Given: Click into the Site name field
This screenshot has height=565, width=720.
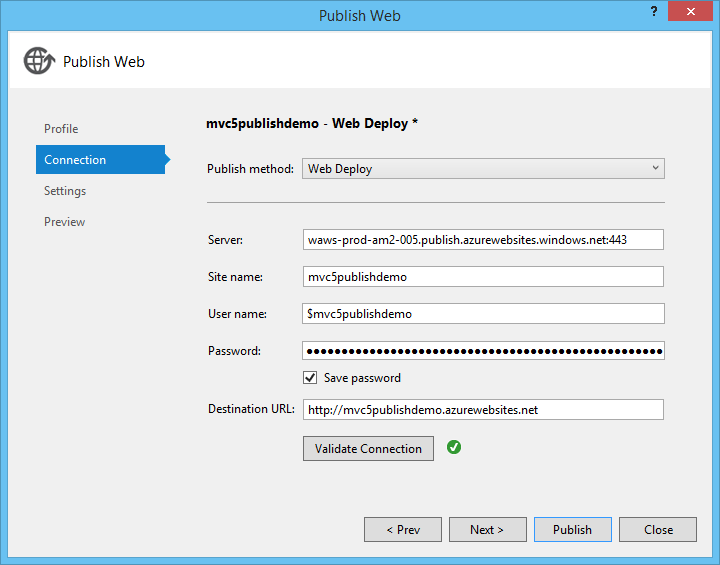Looking at the screenshot, I should 483,277.
